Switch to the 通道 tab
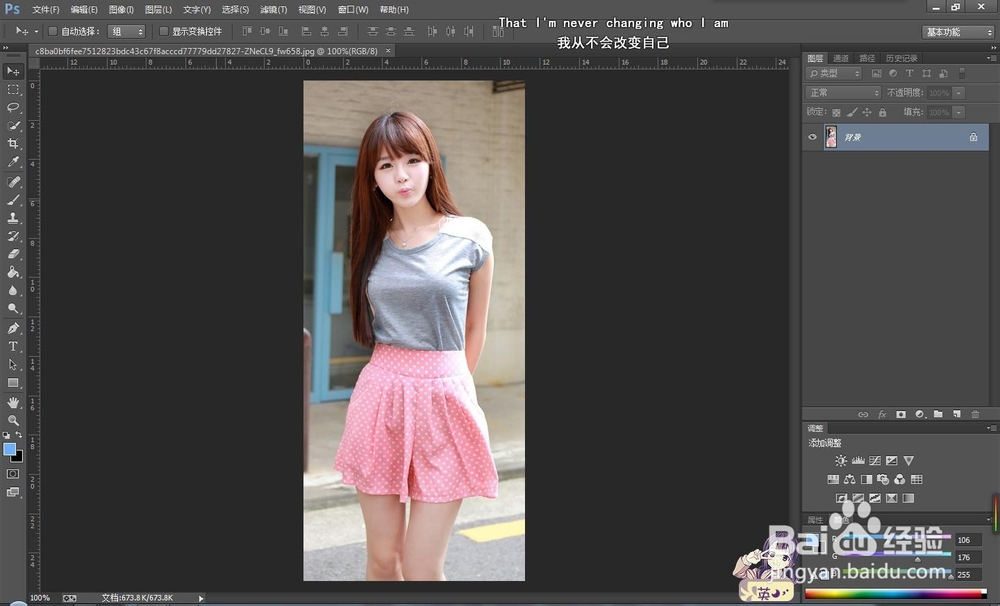Viewport: 1000px width, 606px height. coord(841,58)
